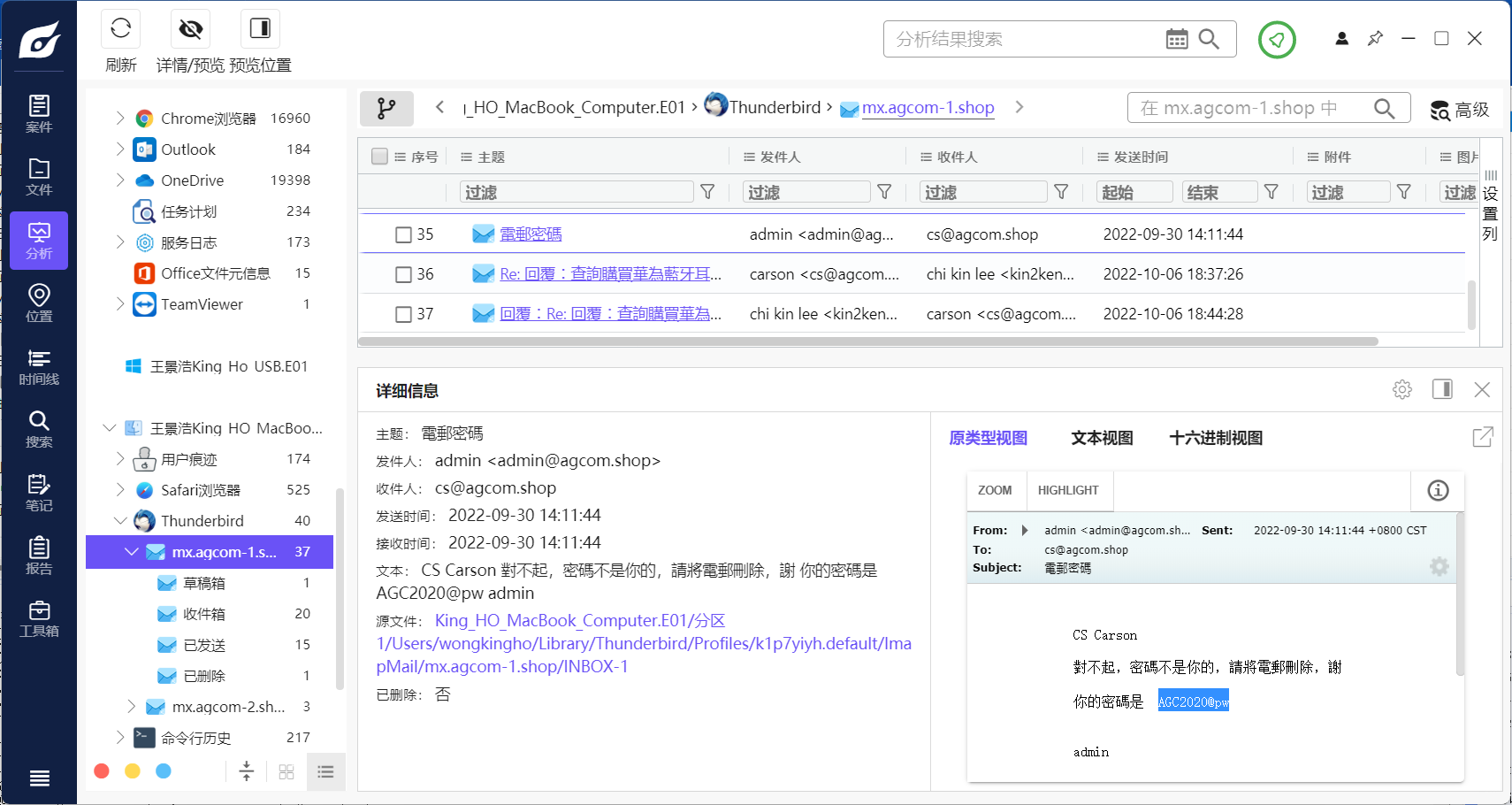Screen dimensions: 1512x805
Task: Click the yellow color dot filter
Action: [133, 771]
